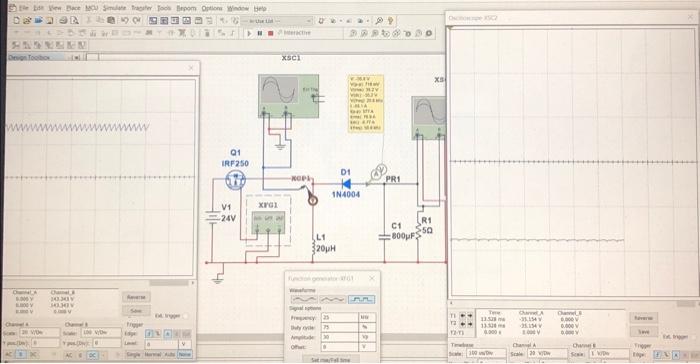Set left oscilloscope trigger mode to None
This screenshot has width=700, height=364.
pos(185,355)
